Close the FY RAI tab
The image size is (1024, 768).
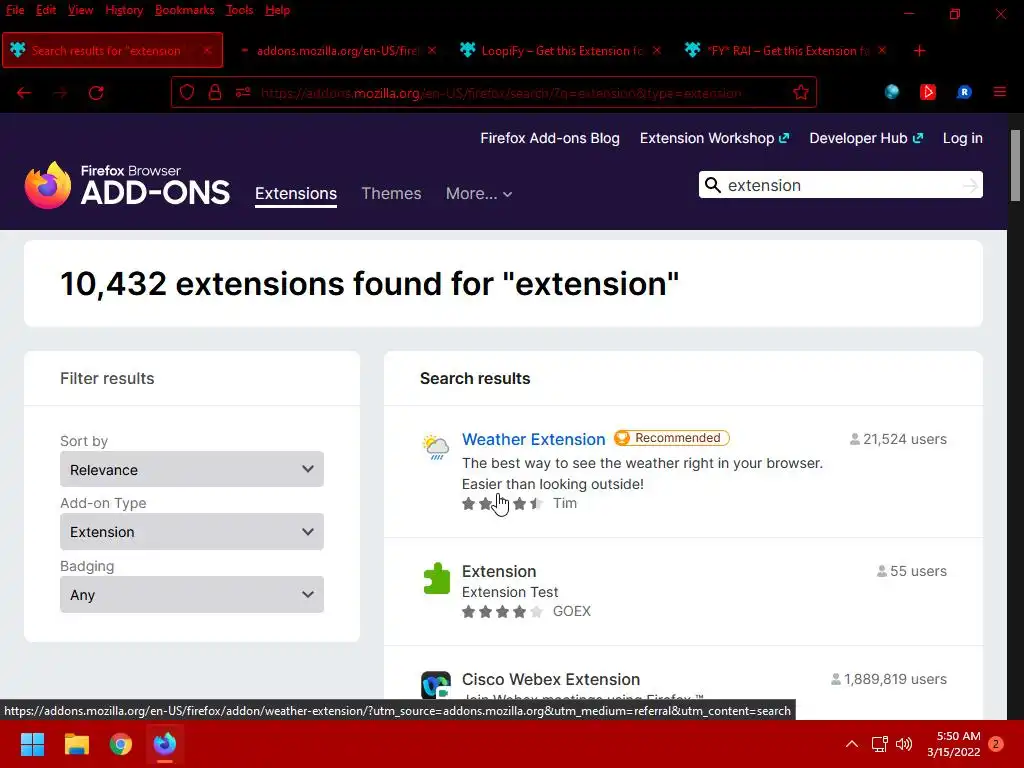[882, 50]
